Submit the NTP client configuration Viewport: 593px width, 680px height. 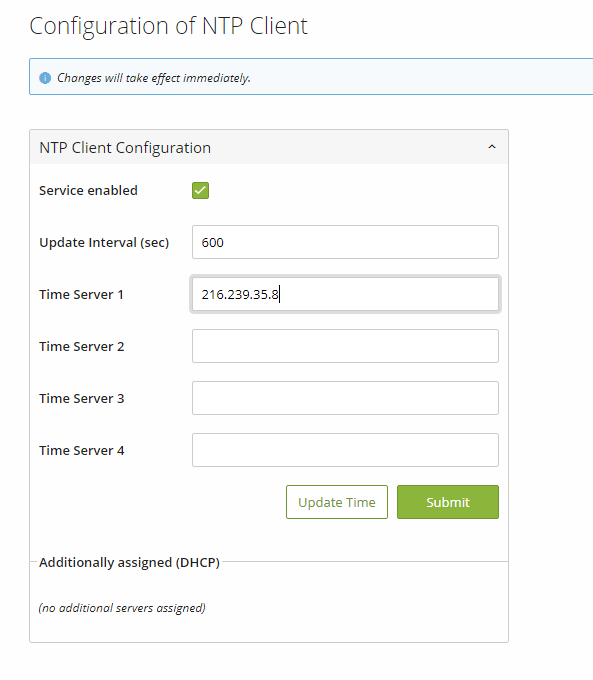(x=448, y=502)
